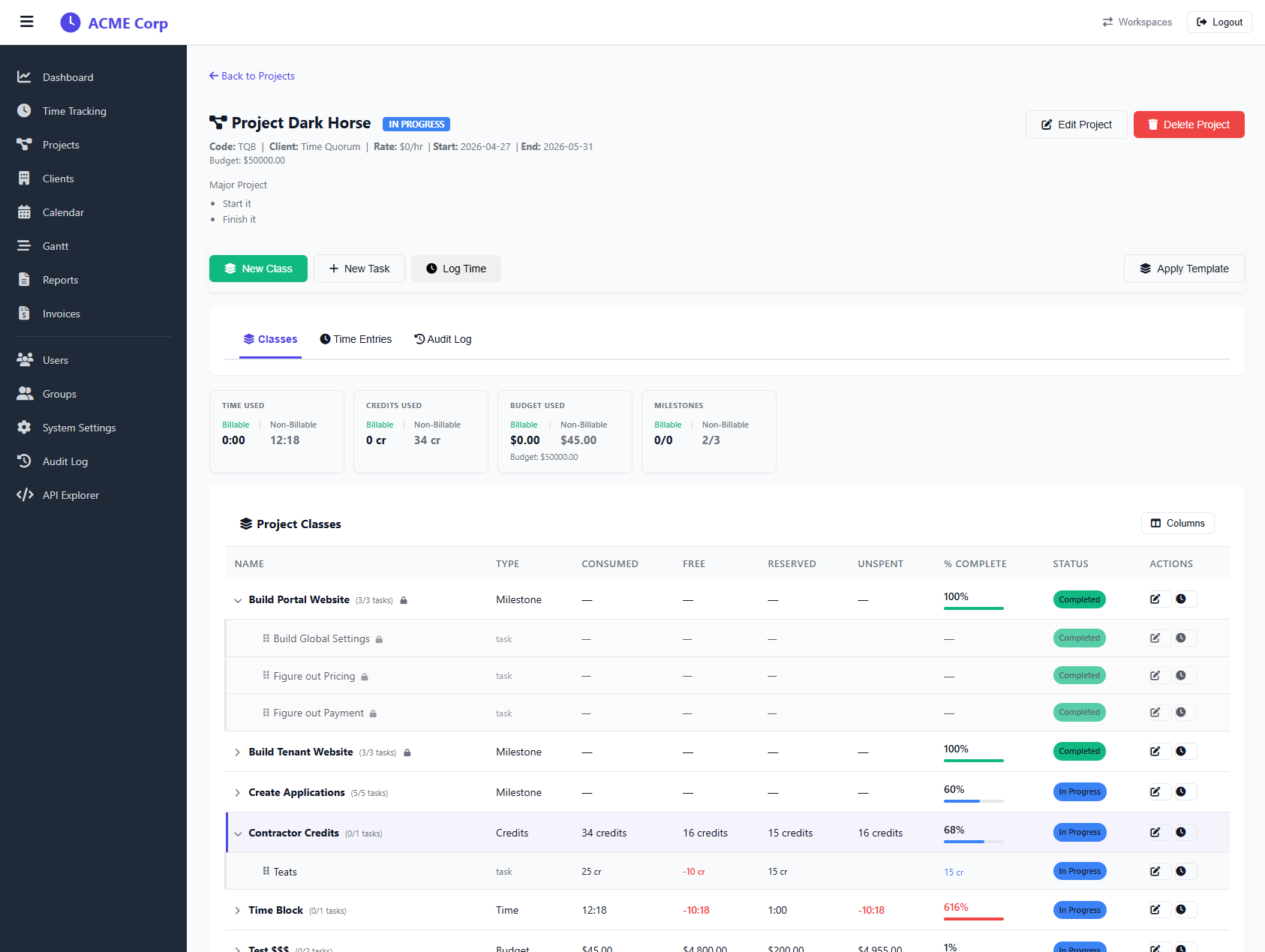Log time on Contractor Credits
The width and height of the screenshot is (1265, 952).
1181,833
